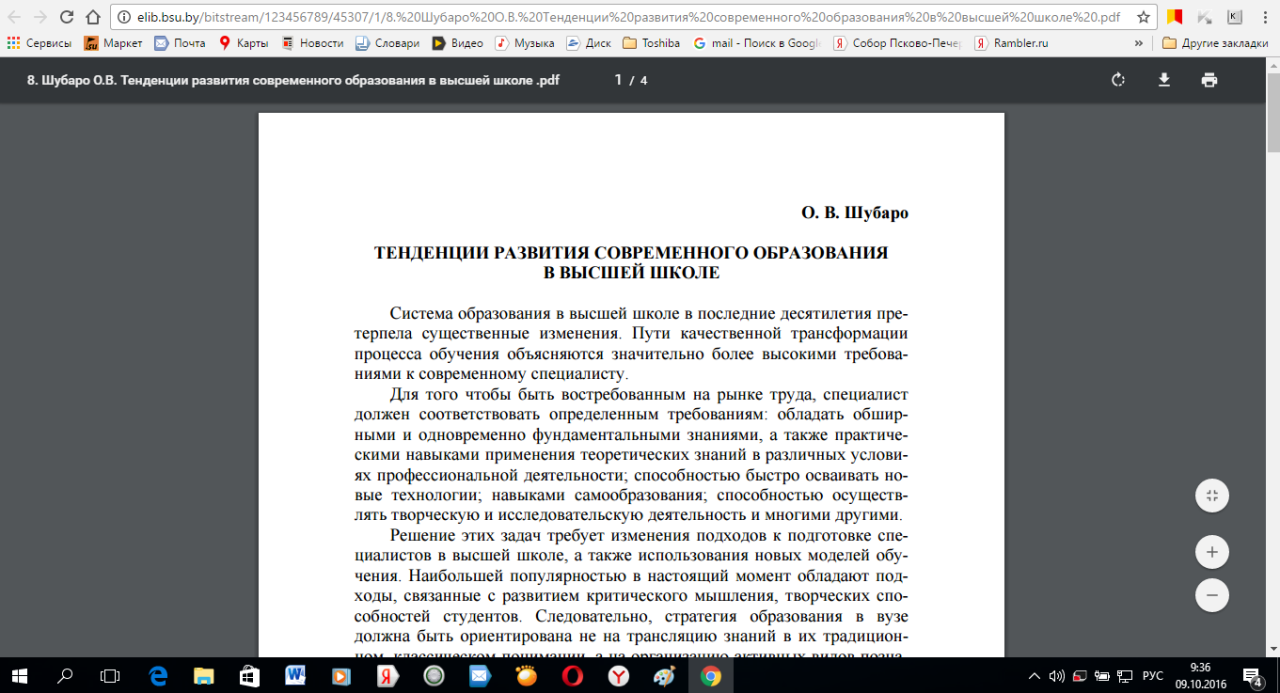Viewport: 1280px width, 693px height.
Task: Open the Toshiba bookmarks folder
Action: tap(651, 43)
